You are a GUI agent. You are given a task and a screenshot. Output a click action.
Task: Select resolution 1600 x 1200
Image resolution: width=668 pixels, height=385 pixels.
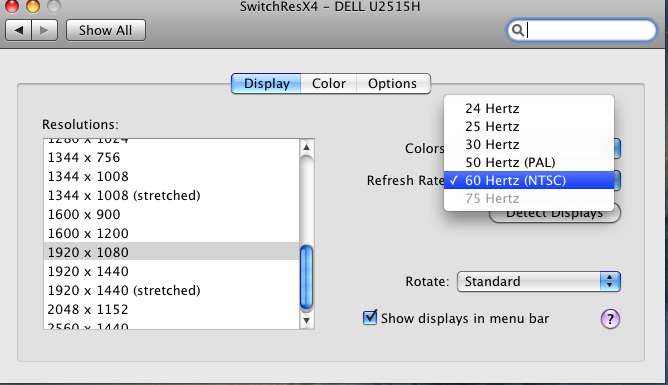(172, 233)
